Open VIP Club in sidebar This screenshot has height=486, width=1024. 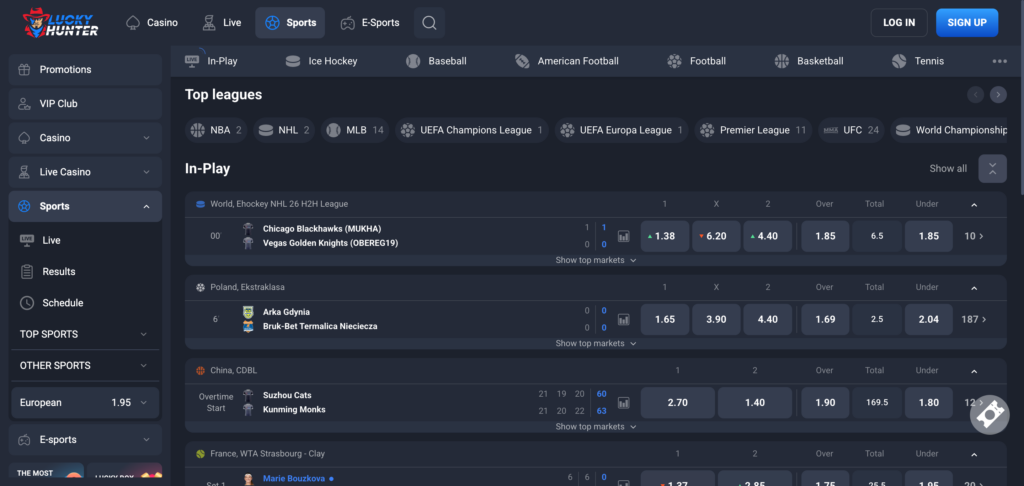click(85, 104)
